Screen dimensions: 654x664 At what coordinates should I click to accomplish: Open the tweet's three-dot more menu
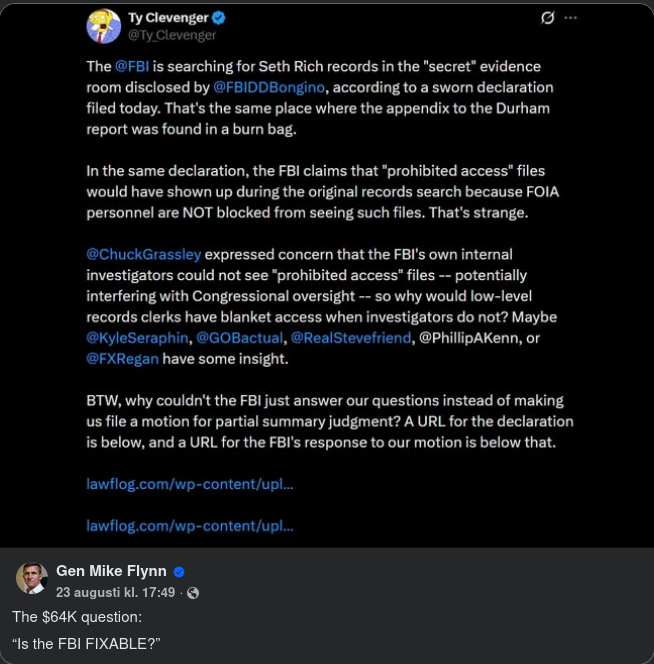(x=571, y=18)
